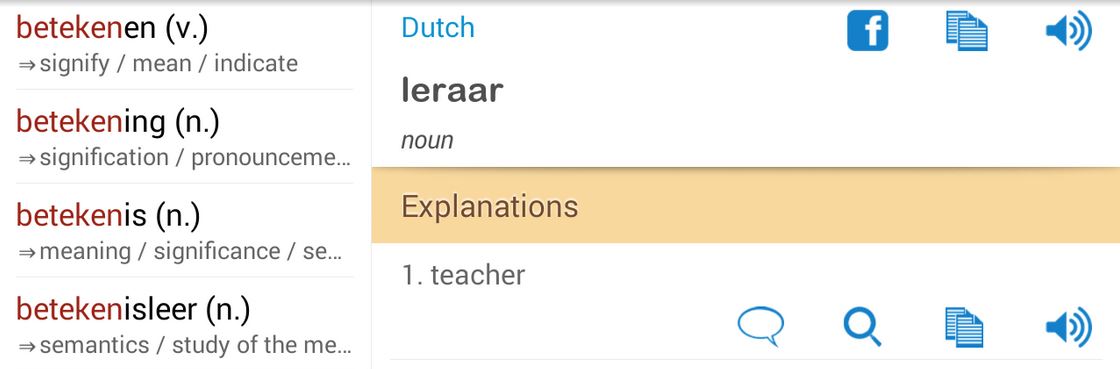Select betekening (n.) from the word list

coord(184,136)
